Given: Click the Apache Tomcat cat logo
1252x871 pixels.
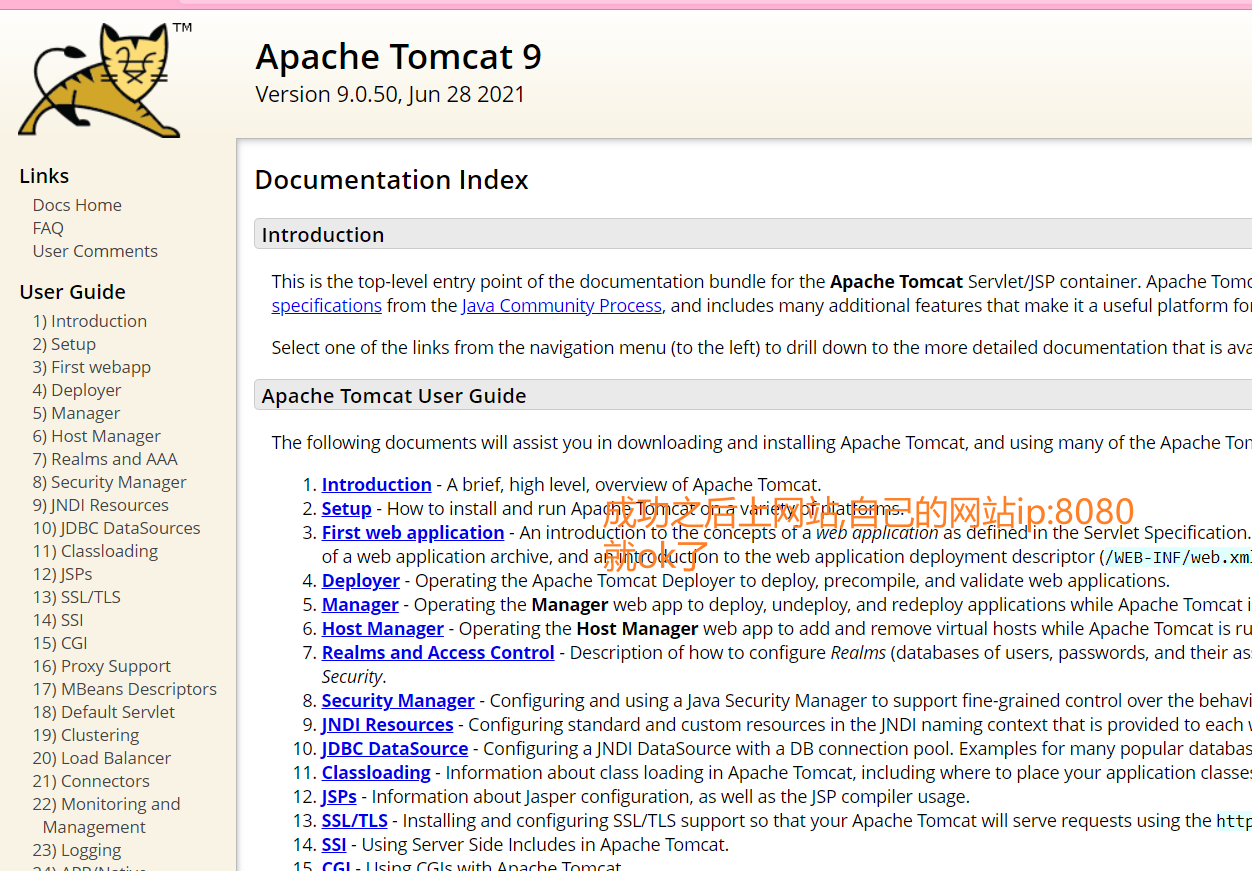Looking at the screenshot, I should tap(106, 79).
